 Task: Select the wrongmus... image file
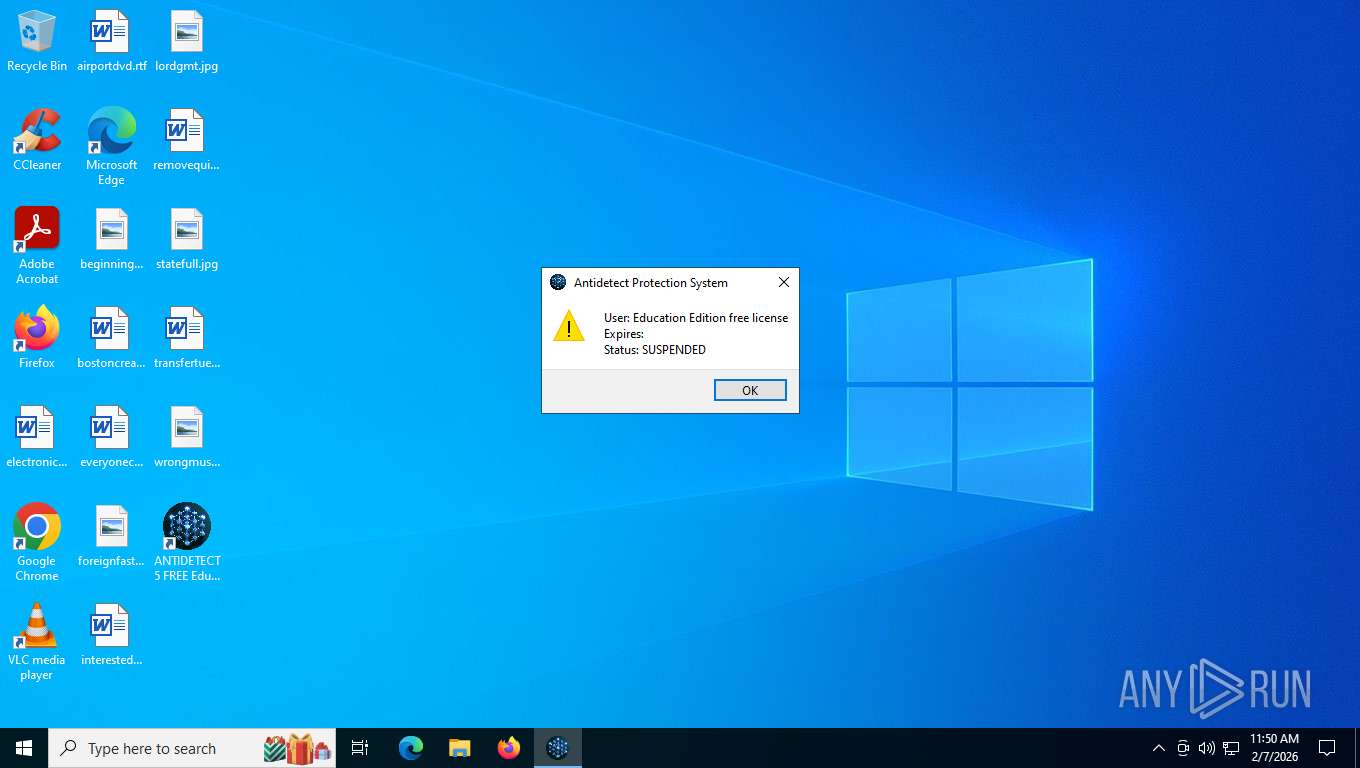[x=187, y=437]
